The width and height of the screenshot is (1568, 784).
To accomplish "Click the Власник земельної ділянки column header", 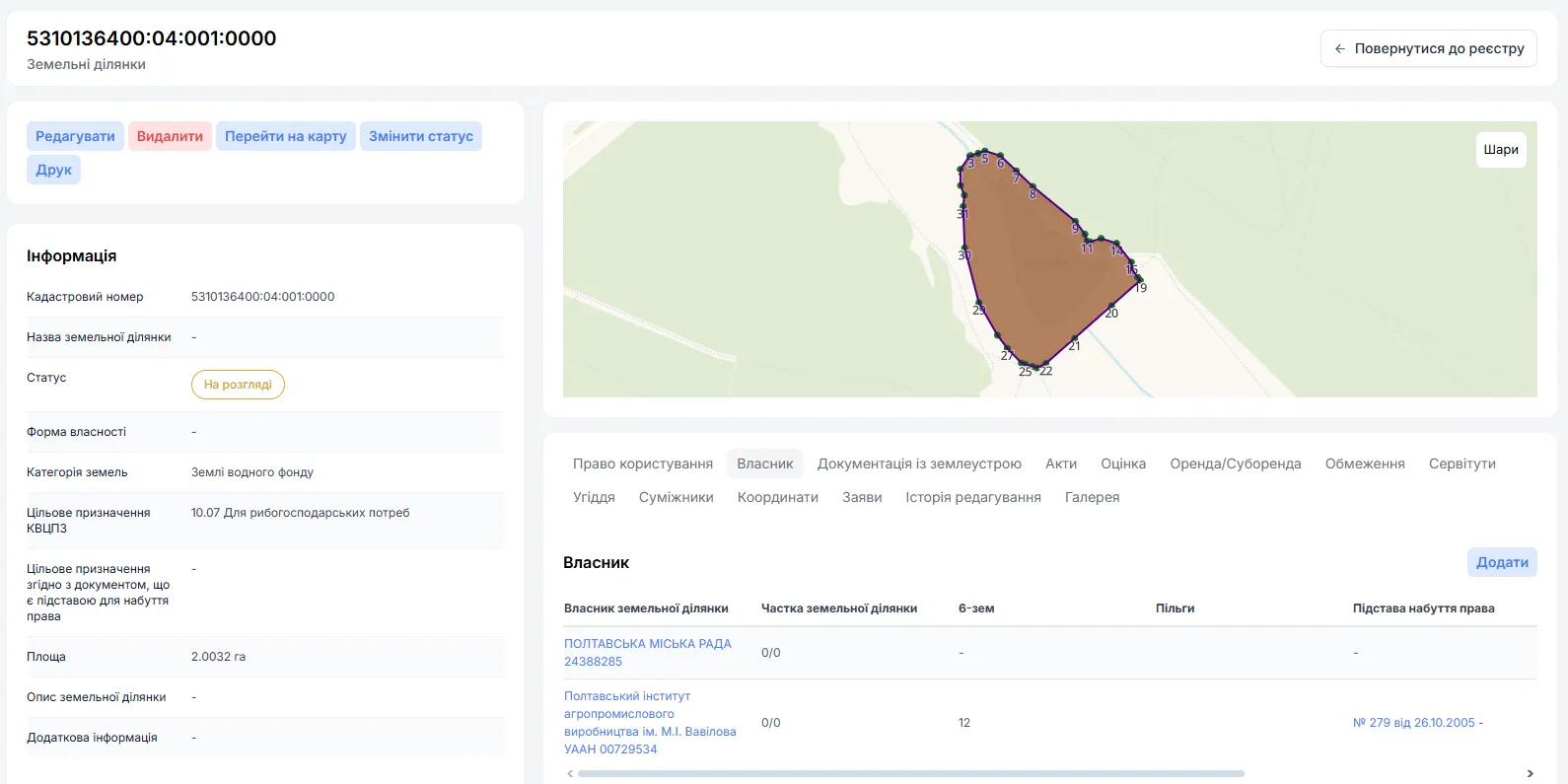I will point(646,608).
